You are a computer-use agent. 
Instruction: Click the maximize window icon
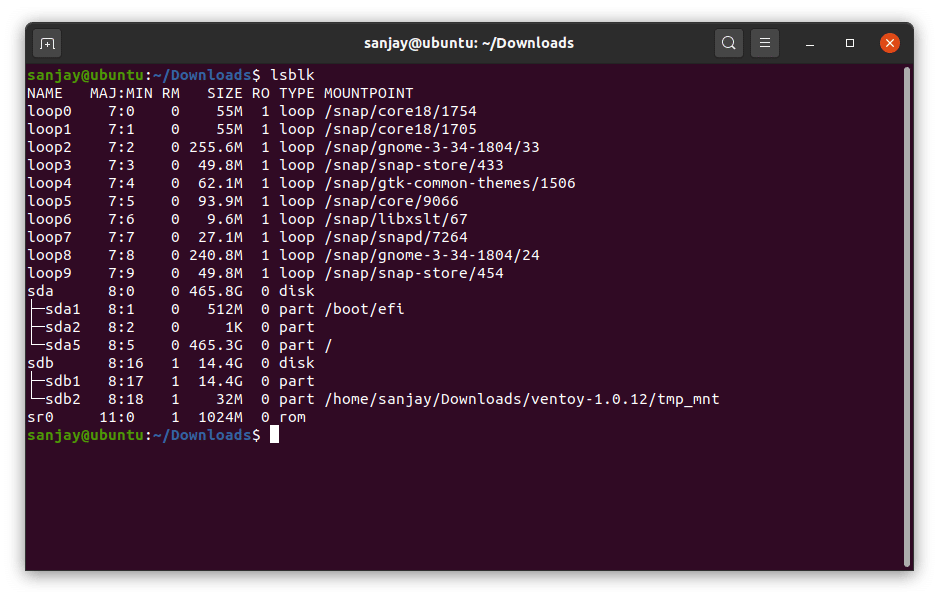pos(851,43)
